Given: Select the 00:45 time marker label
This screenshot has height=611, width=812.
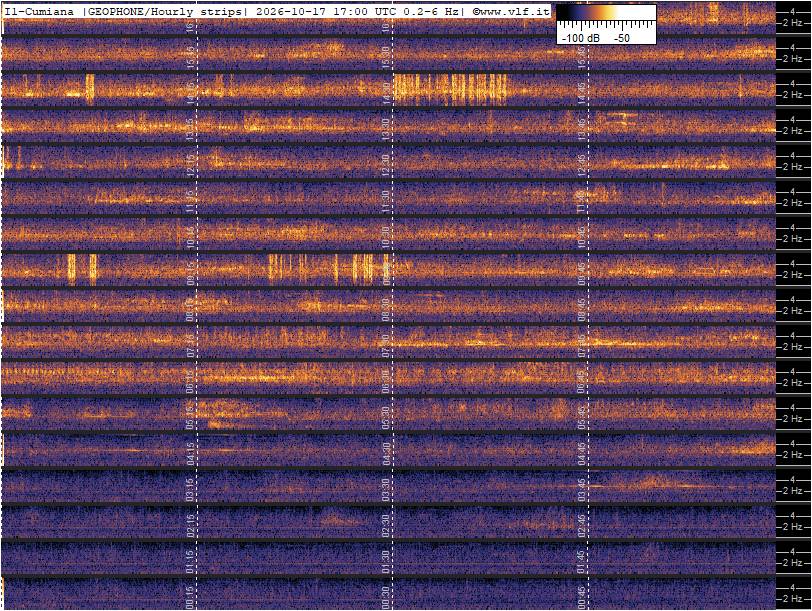Looking at the screenshot, I should [582, 599].
